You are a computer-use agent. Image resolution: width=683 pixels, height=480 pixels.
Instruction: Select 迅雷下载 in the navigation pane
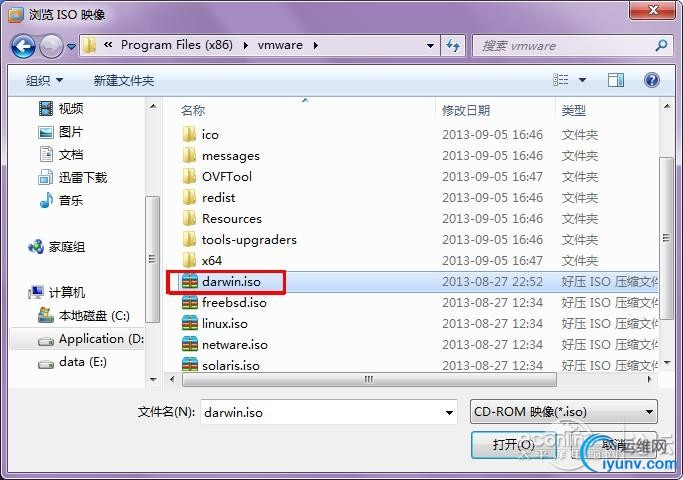[x=72, y=177]
